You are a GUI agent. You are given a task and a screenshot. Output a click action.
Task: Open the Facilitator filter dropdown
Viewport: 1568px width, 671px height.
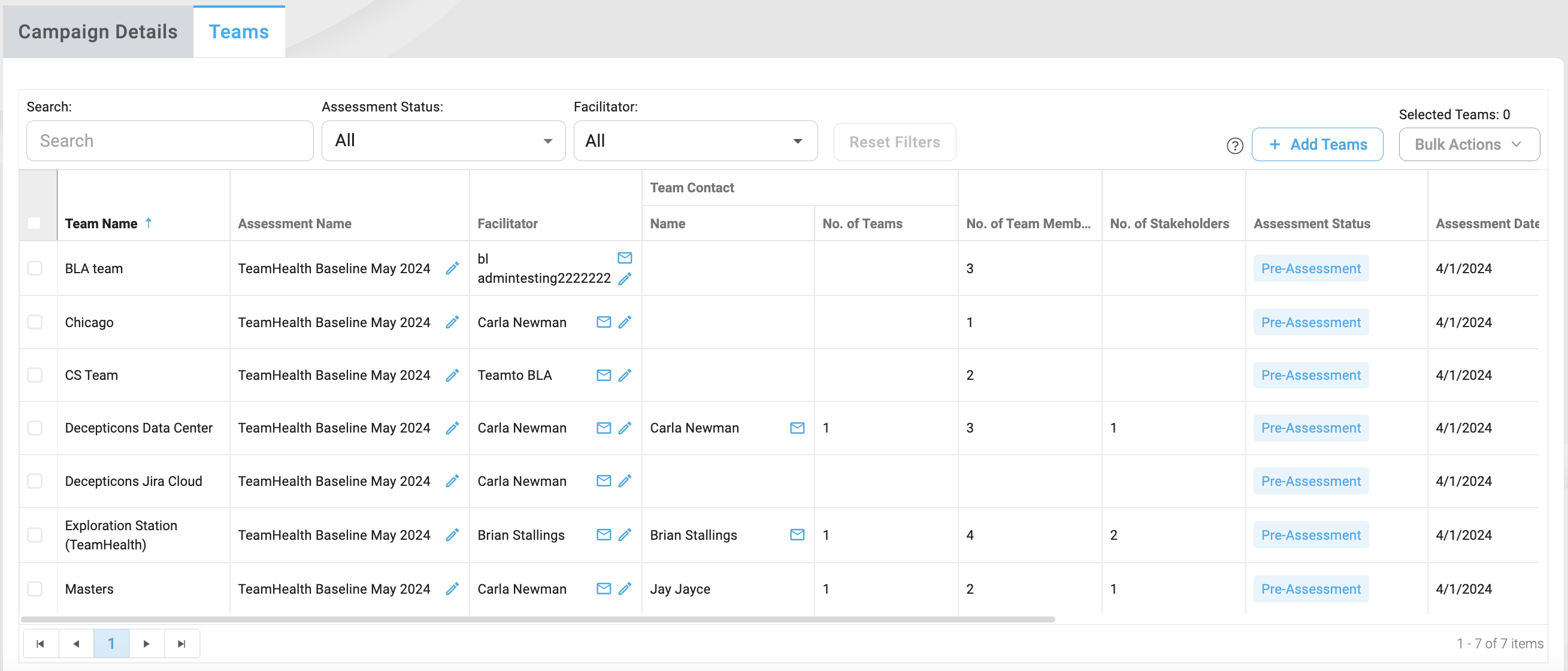695,141
